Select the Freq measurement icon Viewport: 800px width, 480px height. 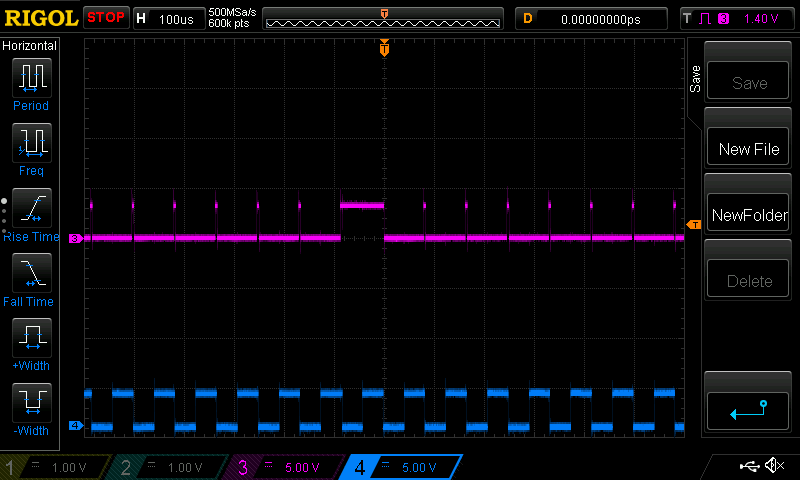(x=32, y=143)
